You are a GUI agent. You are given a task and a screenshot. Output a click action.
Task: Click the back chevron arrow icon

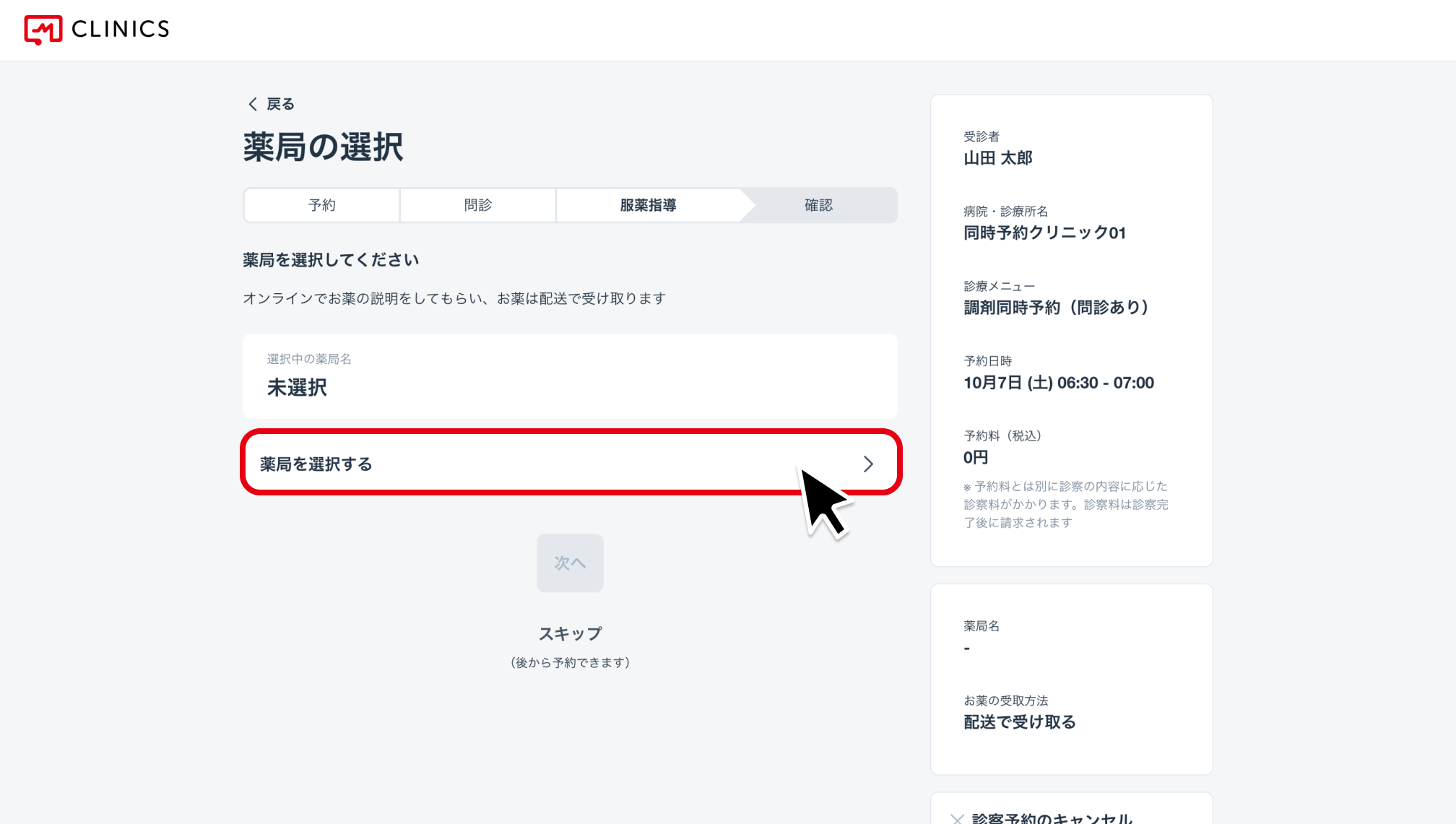click(253, 104)
